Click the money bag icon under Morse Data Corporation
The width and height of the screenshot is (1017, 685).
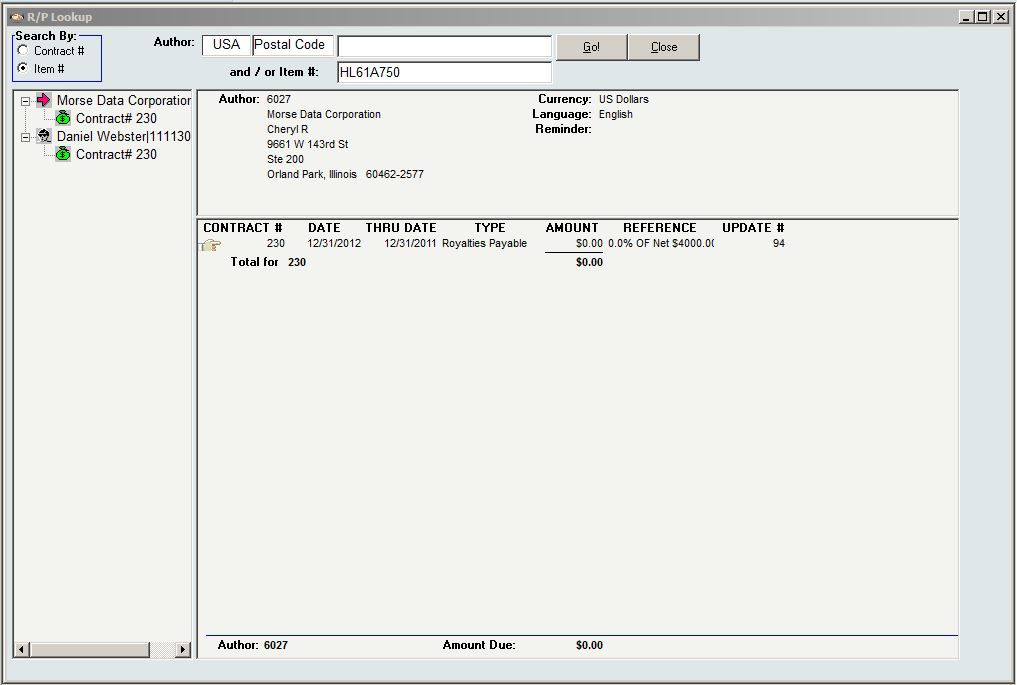(63, 118)
